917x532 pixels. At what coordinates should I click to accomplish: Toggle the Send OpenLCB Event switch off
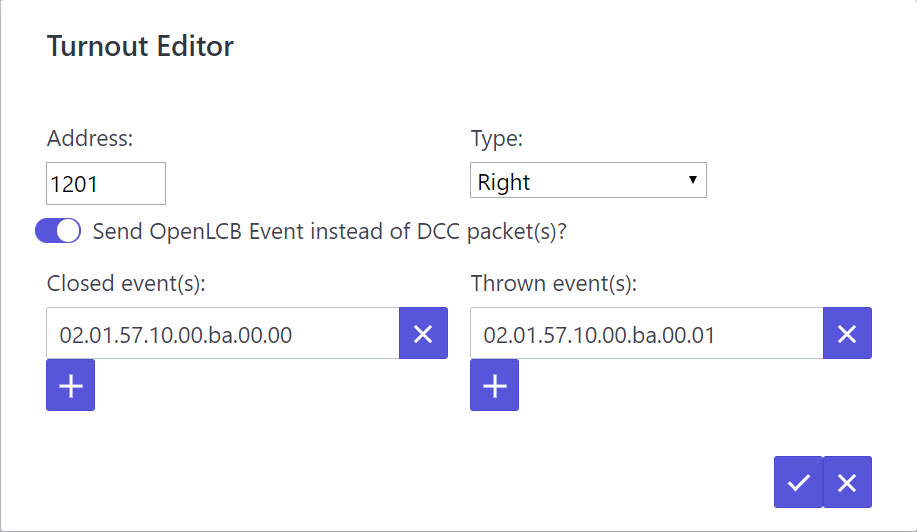click(58, 231)
